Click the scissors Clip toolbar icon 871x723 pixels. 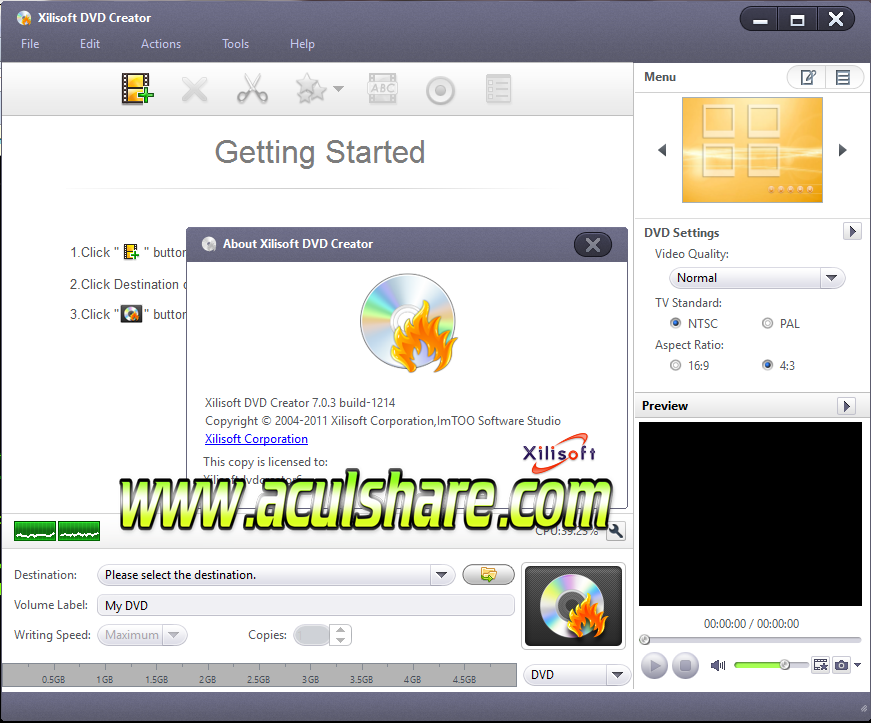(252, 89)
